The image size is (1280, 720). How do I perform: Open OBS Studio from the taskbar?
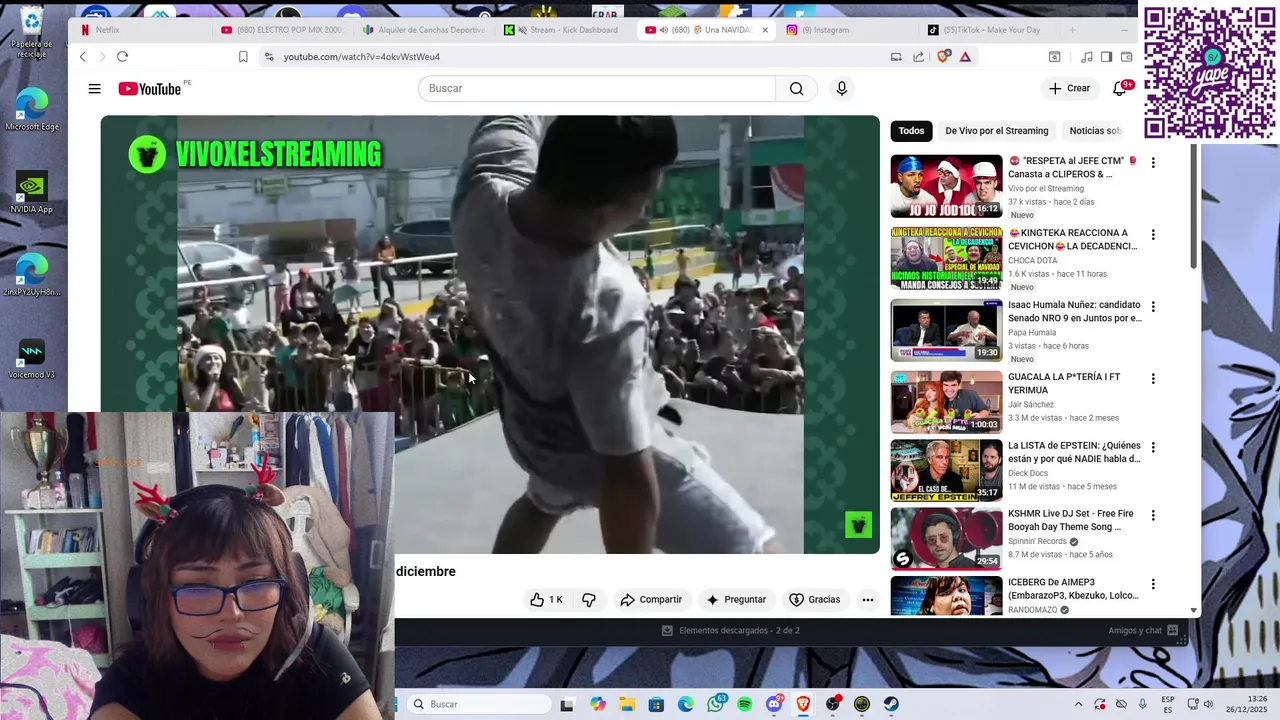click(x=833, y=704)
